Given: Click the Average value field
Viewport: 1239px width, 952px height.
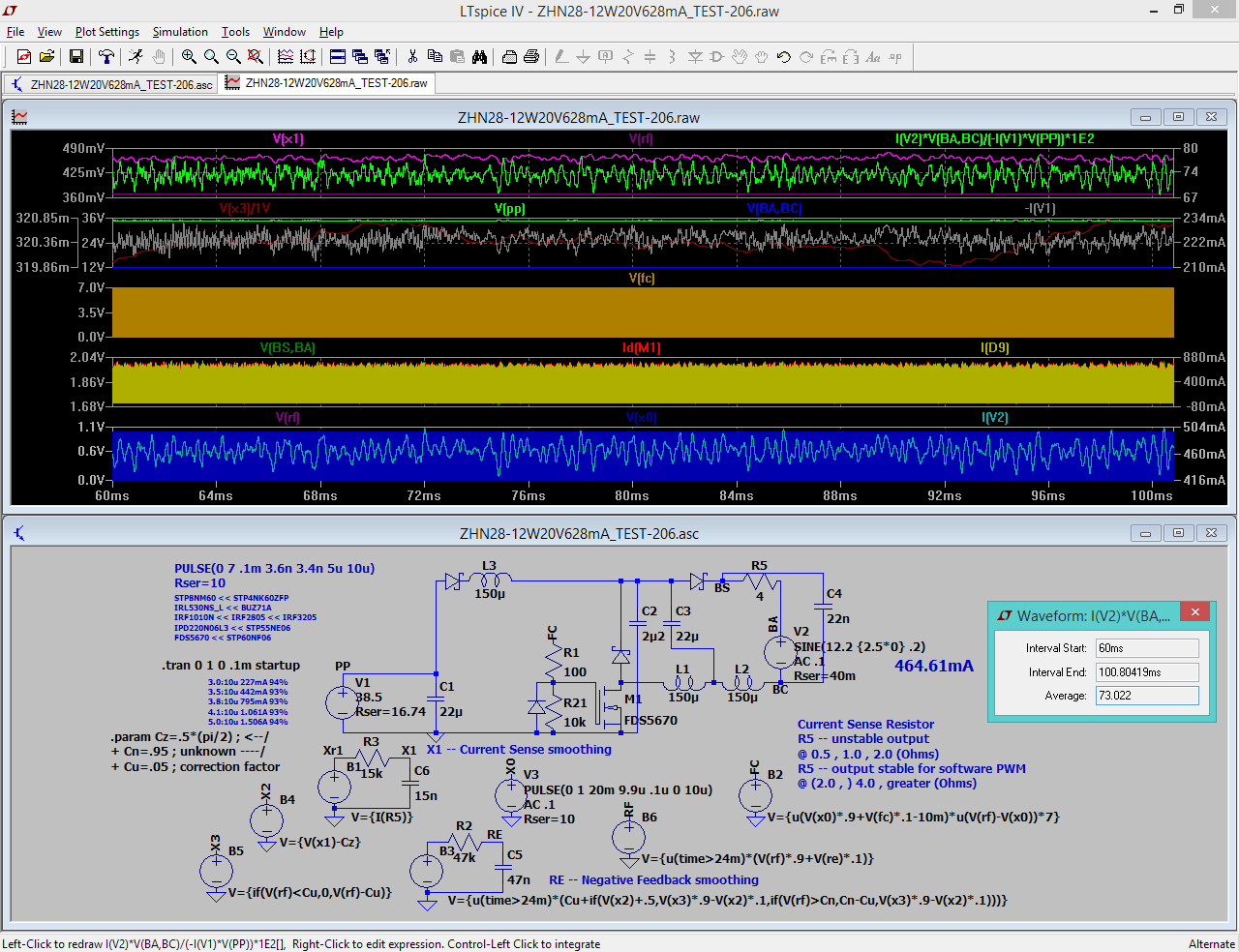Looking at the screenshot, I should click(x=1147, y=696).
